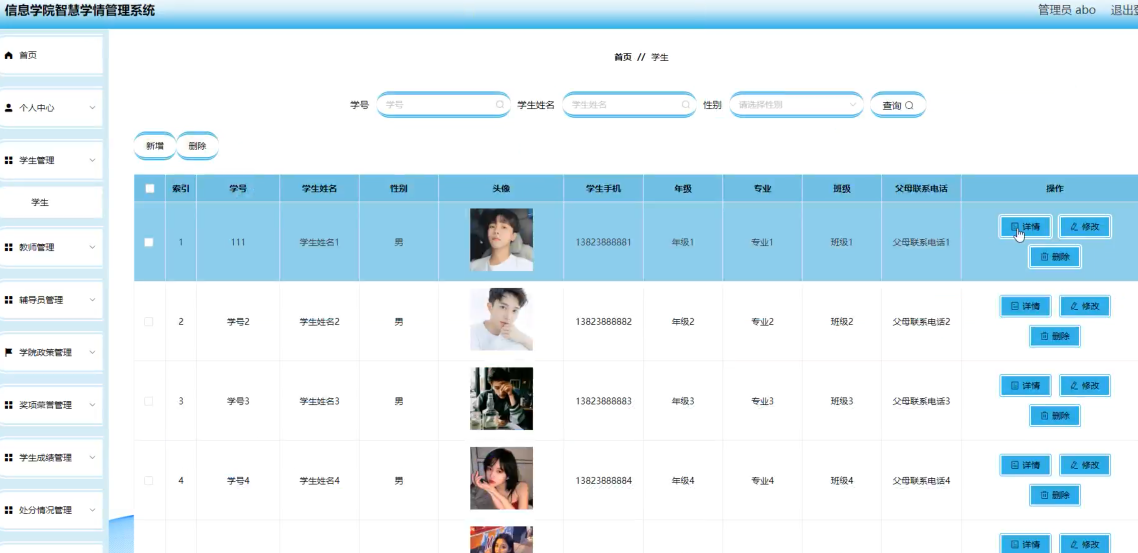Click the batch 删除 button above table

coord(197,146)
